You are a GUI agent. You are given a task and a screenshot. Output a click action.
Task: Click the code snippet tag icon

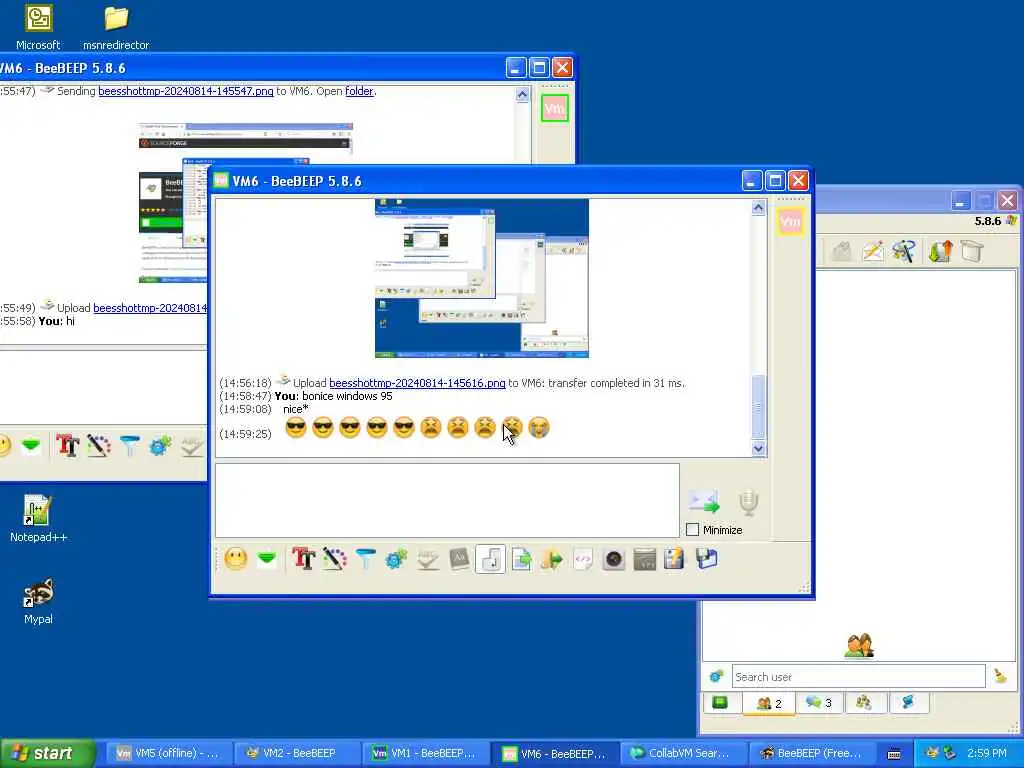point(583,559)
